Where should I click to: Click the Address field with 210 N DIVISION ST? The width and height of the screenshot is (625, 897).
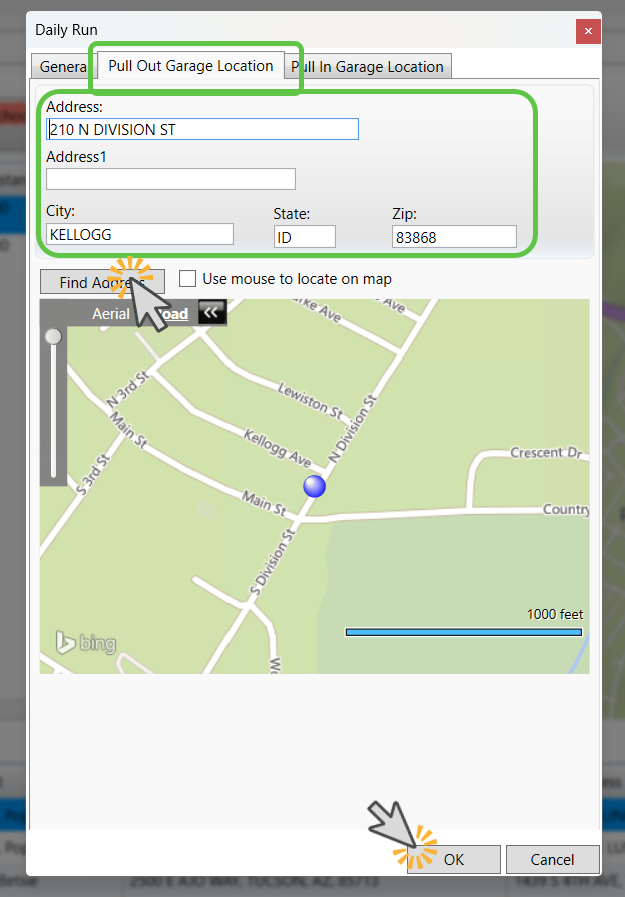tap(202, 129)
